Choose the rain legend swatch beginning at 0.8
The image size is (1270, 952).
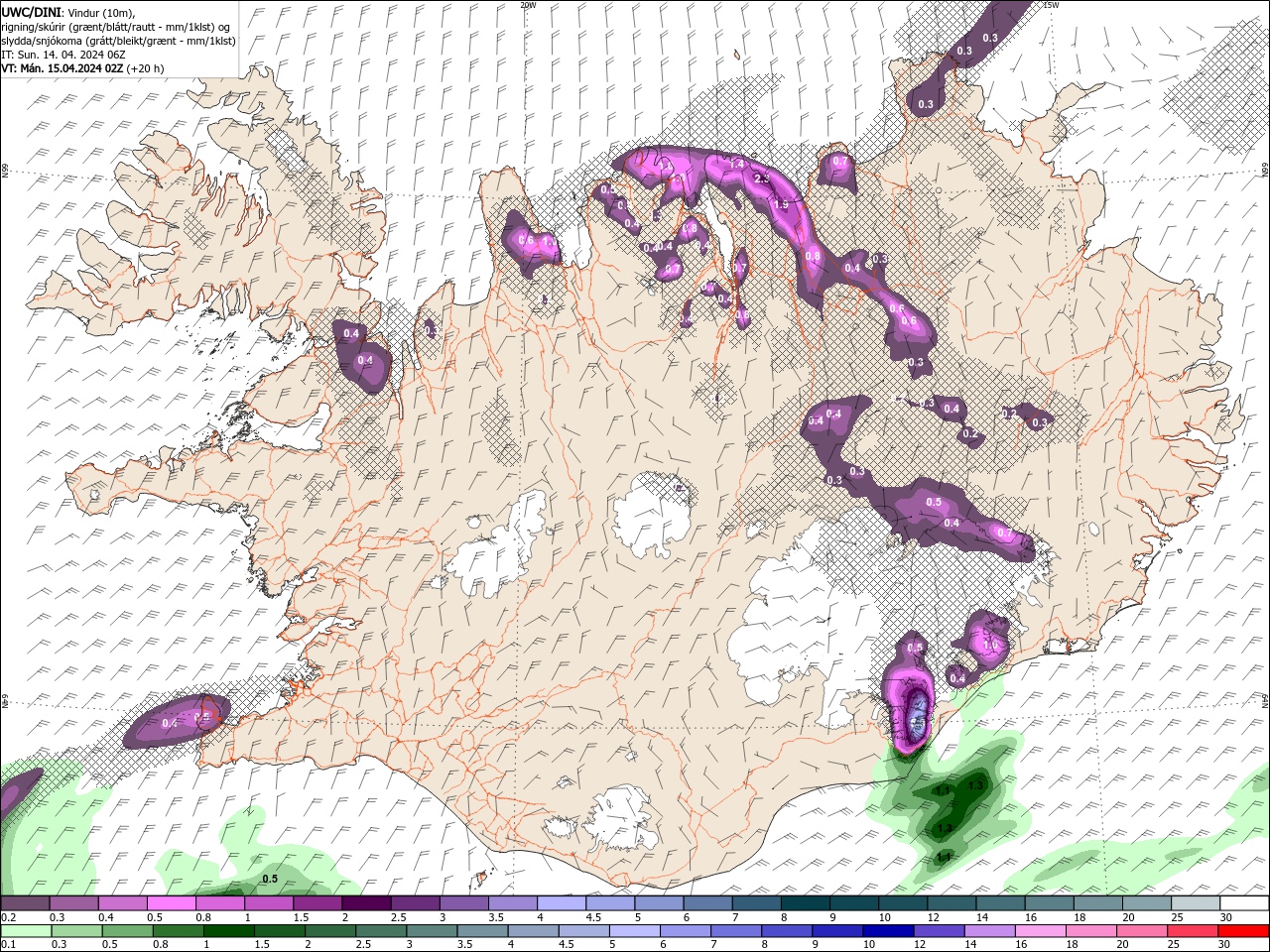coord(179,931)
